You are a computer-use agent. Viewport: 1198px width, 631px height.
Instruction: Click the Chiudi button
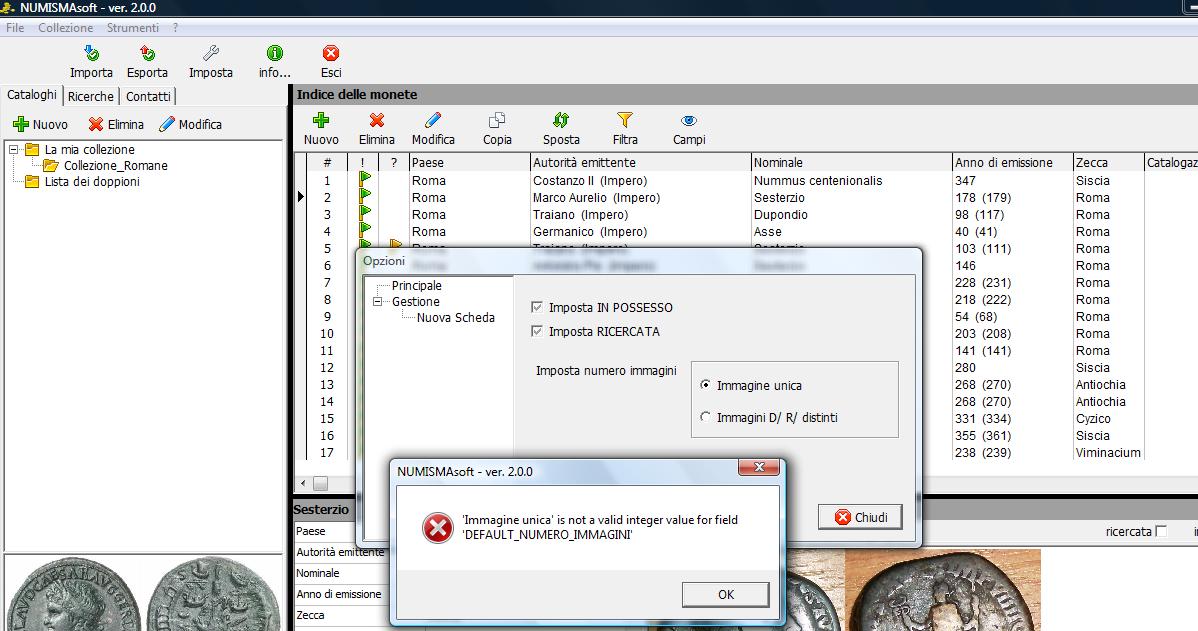860,517
